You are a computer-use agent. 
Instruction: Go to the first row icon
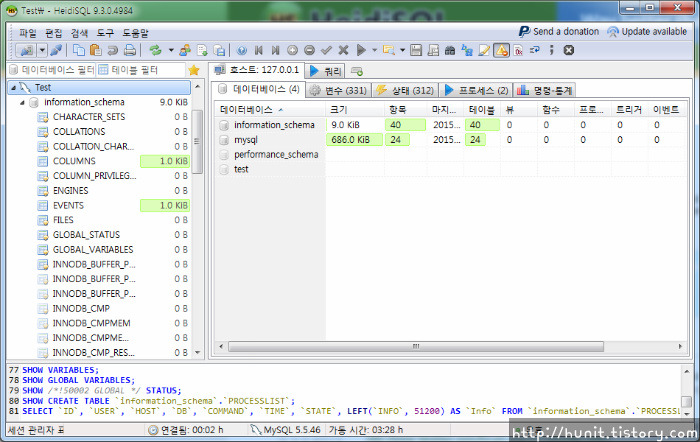pyautogui.click(x=258, y=50)
